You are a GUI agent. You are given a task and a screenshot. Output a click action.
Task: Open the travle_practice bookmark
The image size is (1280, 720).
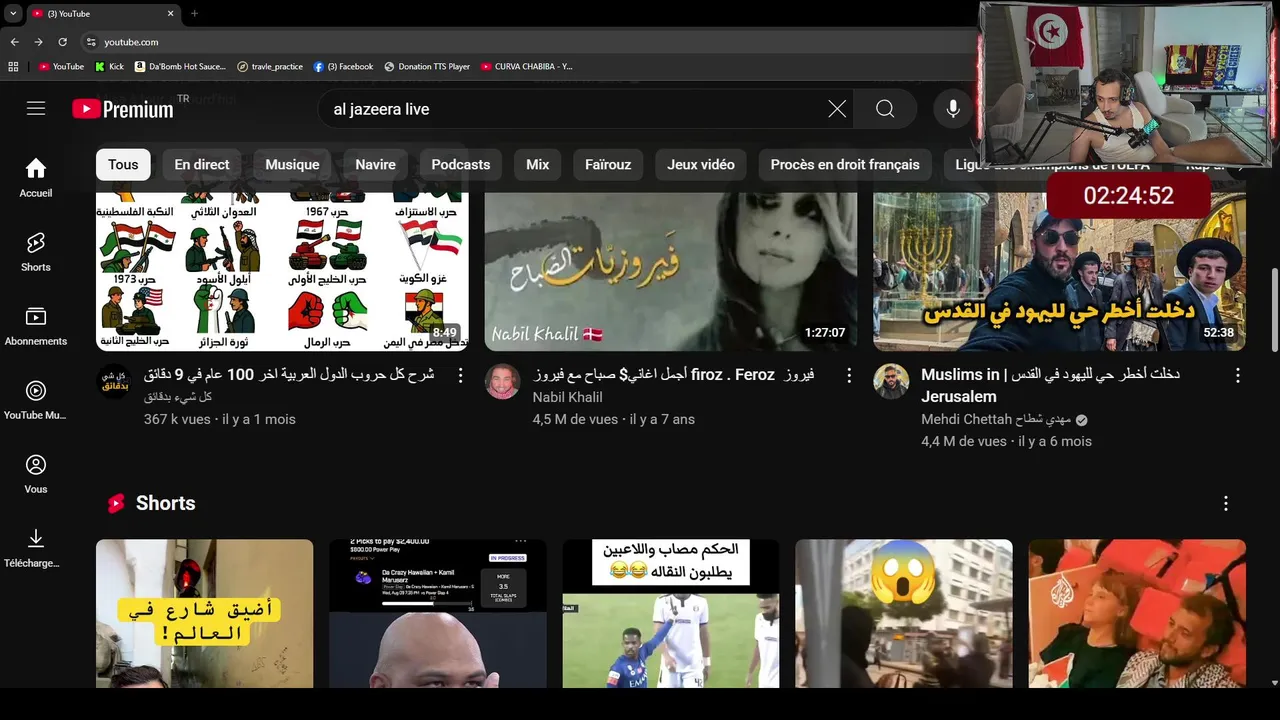click(x=270, y=67)
